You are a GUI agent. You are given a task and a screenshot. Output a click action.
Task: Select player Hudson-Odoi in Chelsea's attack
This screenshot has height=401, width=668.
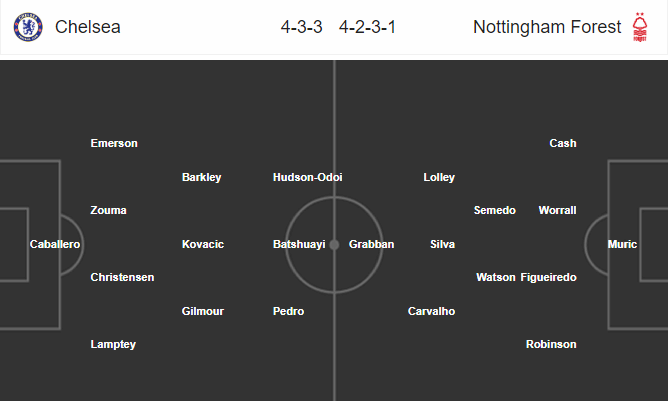pos(308,177)
